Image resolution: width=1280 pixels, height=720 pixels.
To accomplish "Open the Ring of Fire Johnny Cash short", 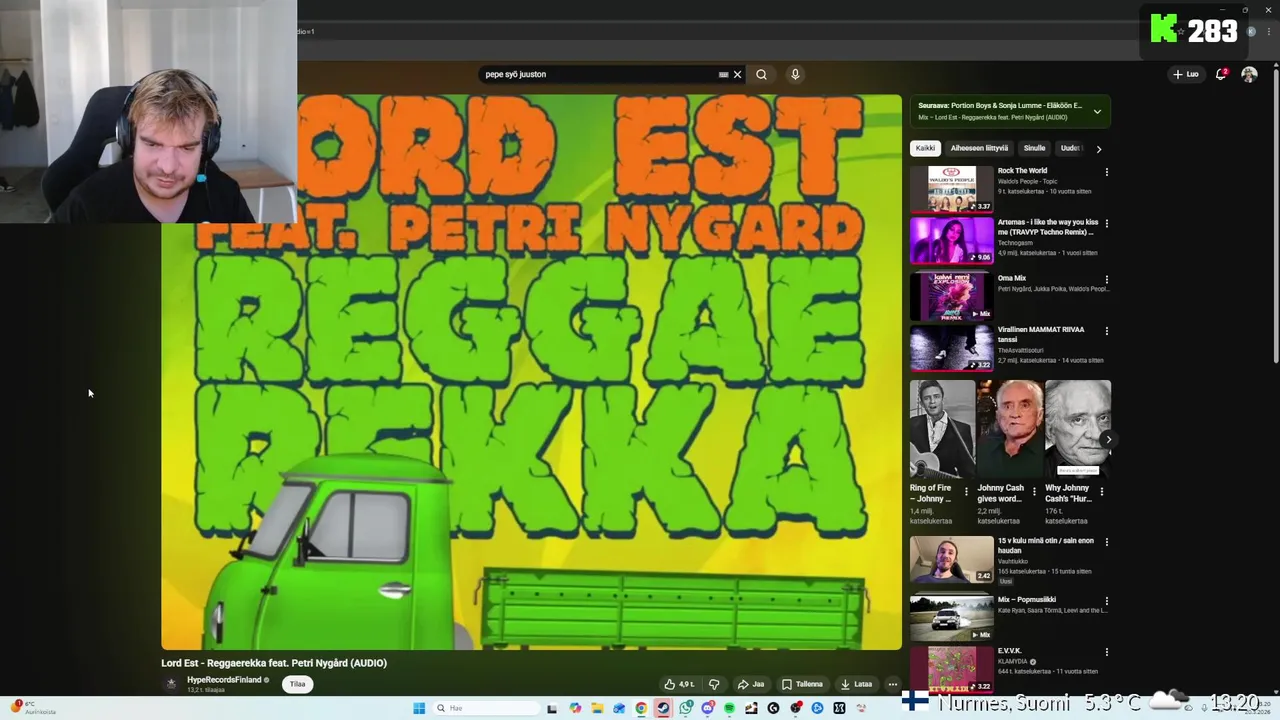I will [942, 429].
